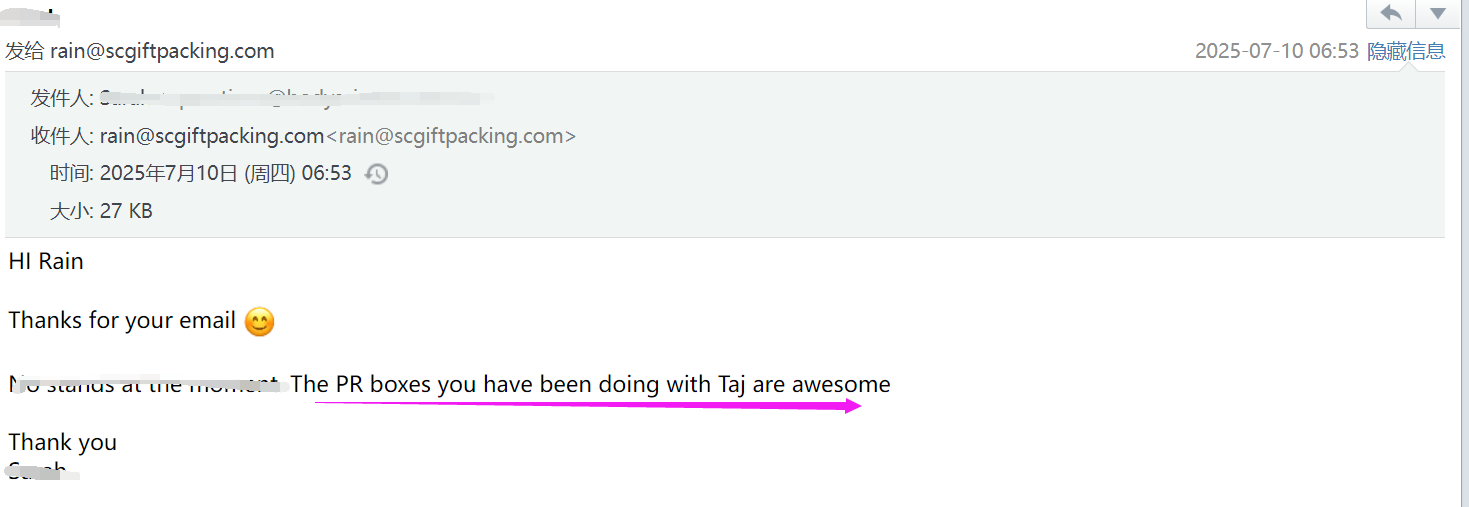The width and height of the screenshot is (1469, 507).
Task: Click the 发给 rain@scgiftpacking.com summary line
Action: pos(140,51)
